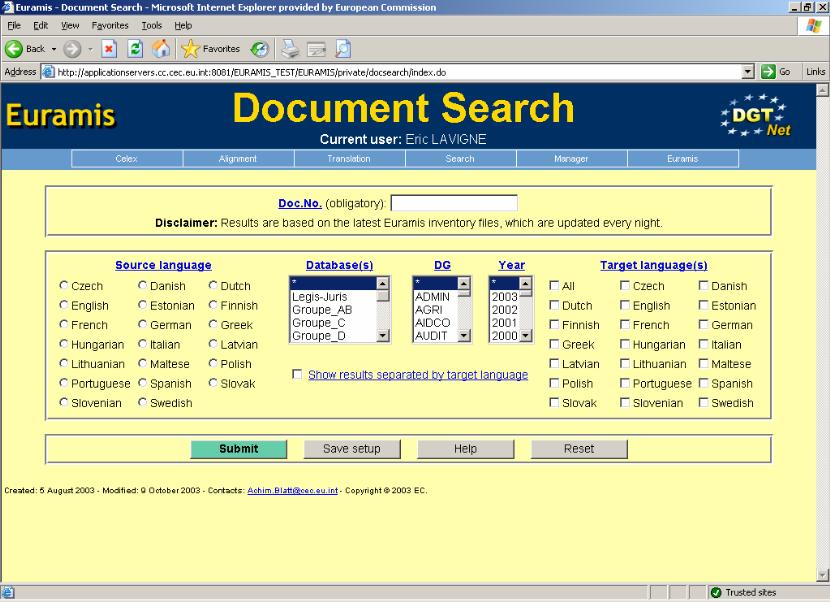Viewport: 830px width, 602px height.
Task: Click the Refresh page icon
Action: coord(136,49)
